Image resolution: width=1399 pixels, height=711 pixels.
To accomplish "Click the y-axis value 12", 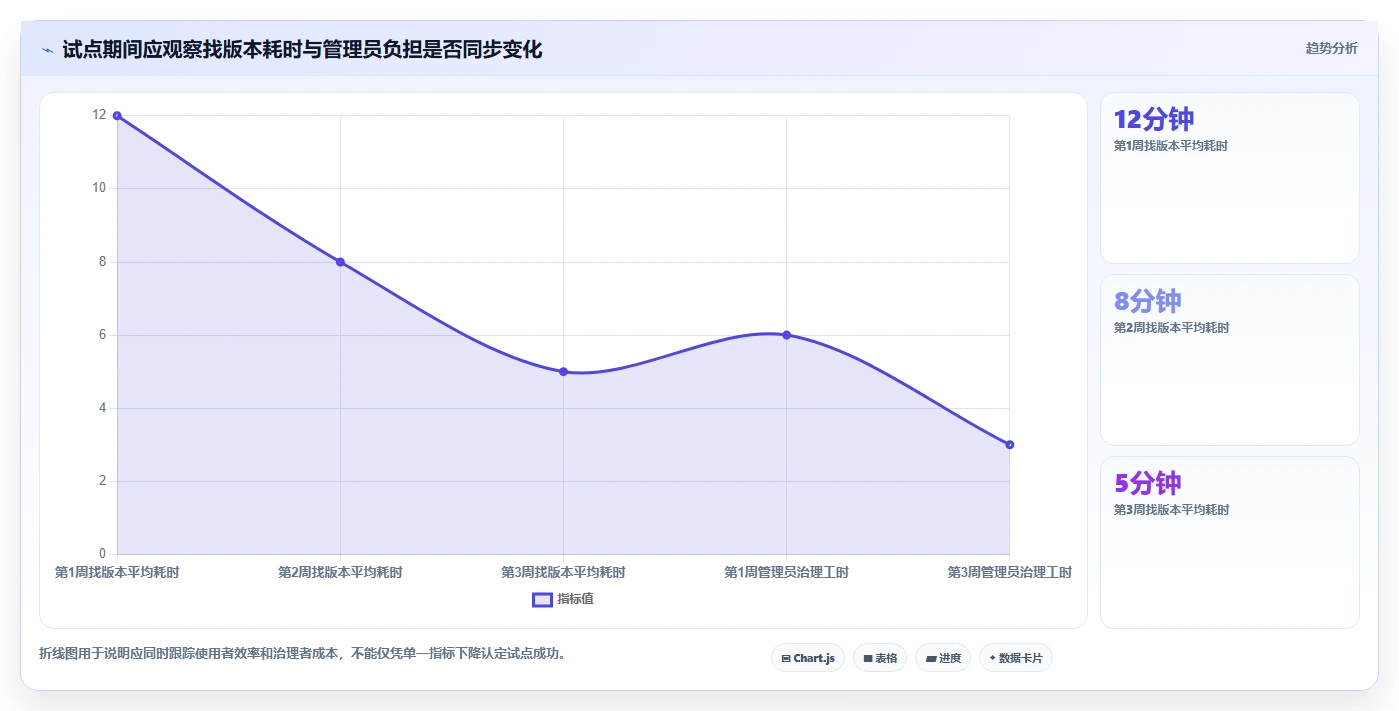I will click(99, 115).
